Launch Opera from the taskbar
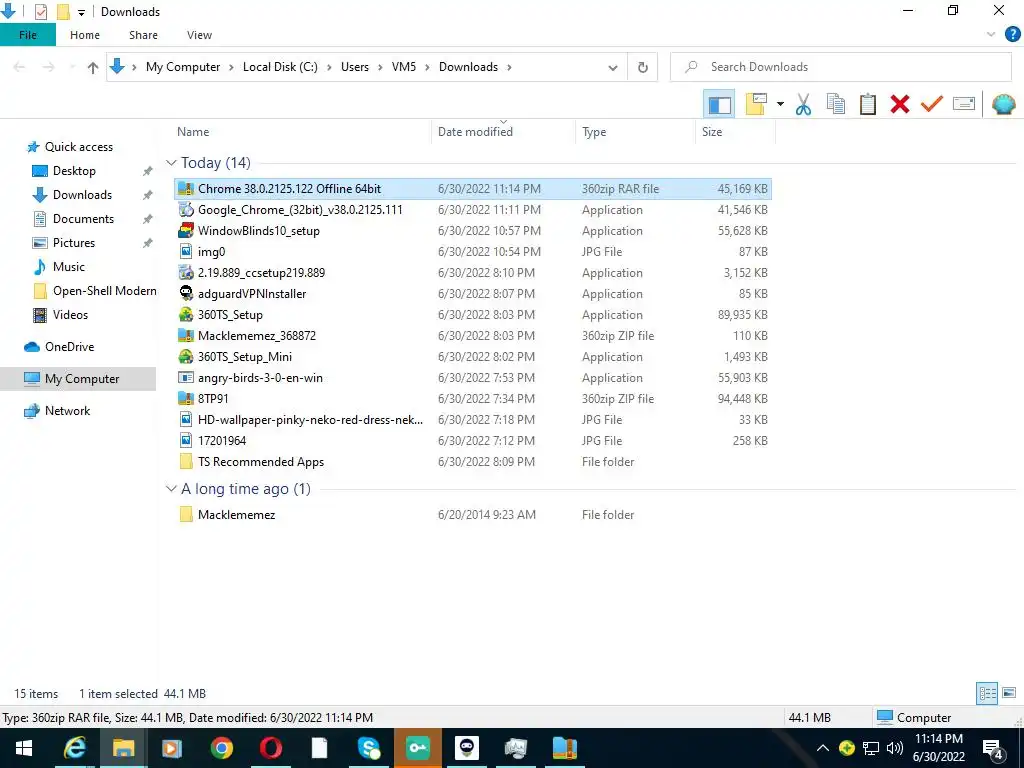This screenshot has height=768, width=1024. point(270,748)
